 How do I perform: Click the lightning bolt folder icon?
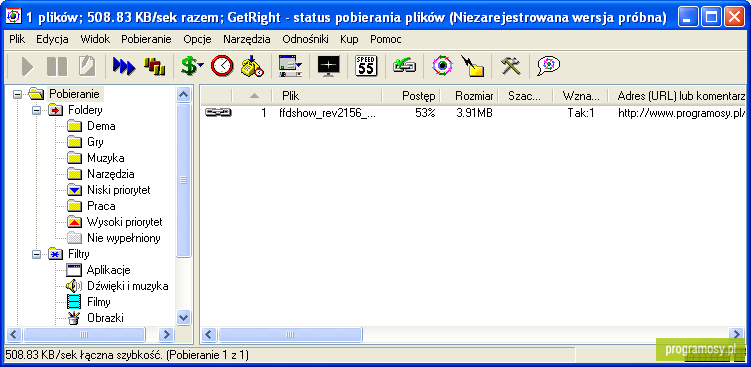(x=472, y=66)
